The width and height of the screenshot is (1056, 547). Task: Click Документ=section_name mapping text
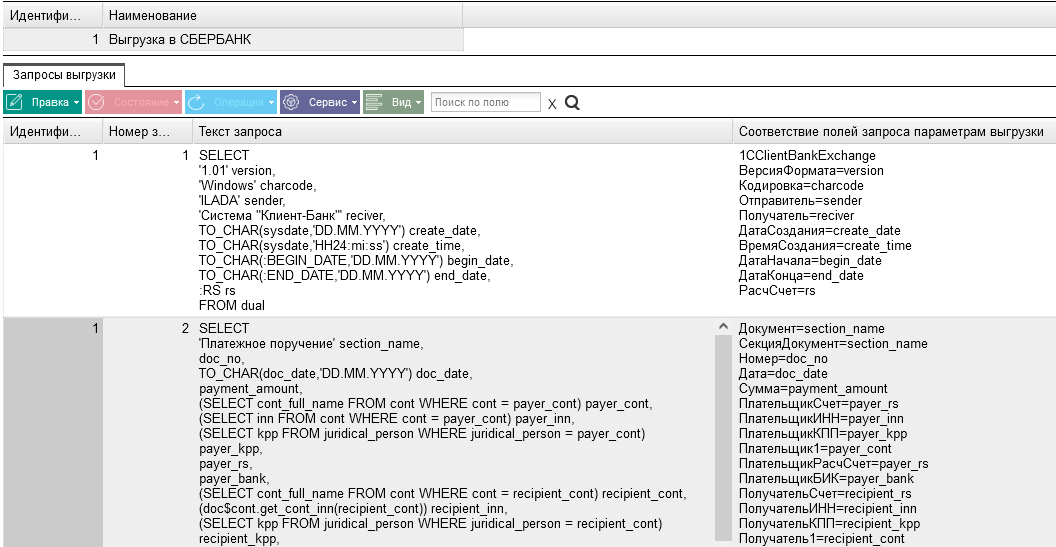812,329
